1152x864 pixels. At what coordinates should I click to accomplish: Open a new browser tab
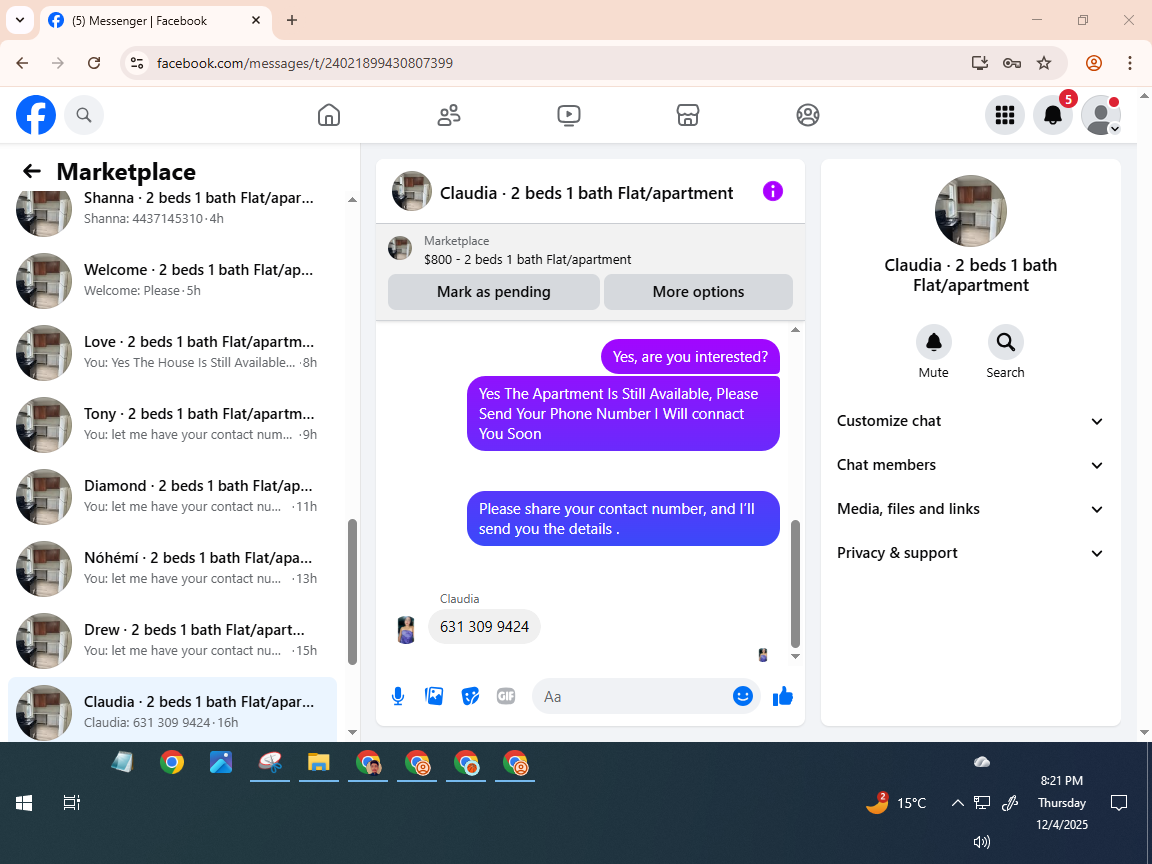[292, 21]
